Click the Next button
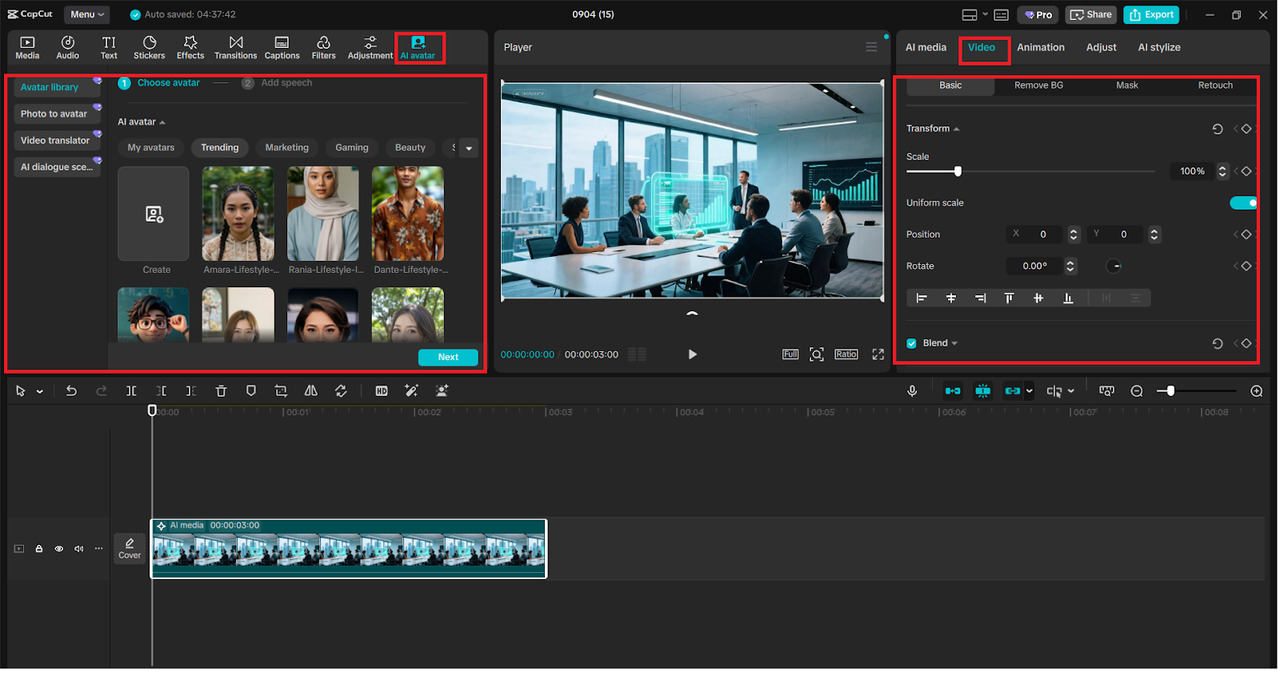 coord(448,357)
